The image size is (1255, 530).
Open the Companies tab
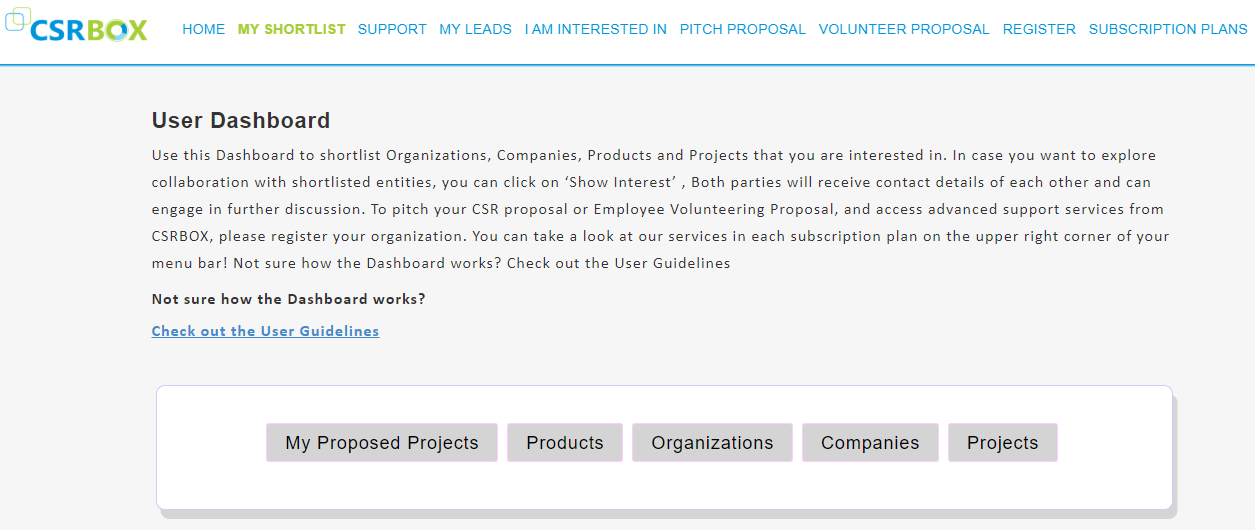click(x=870, y=443)
